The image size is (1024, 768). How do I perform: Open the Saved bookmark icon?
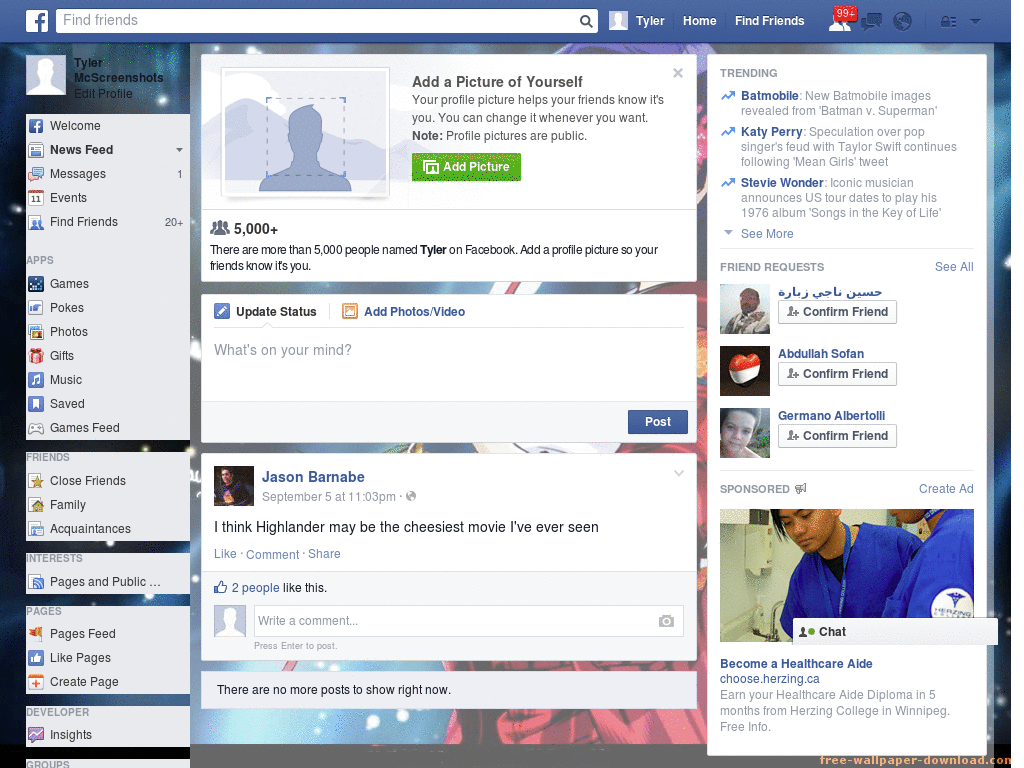point(36,404)
